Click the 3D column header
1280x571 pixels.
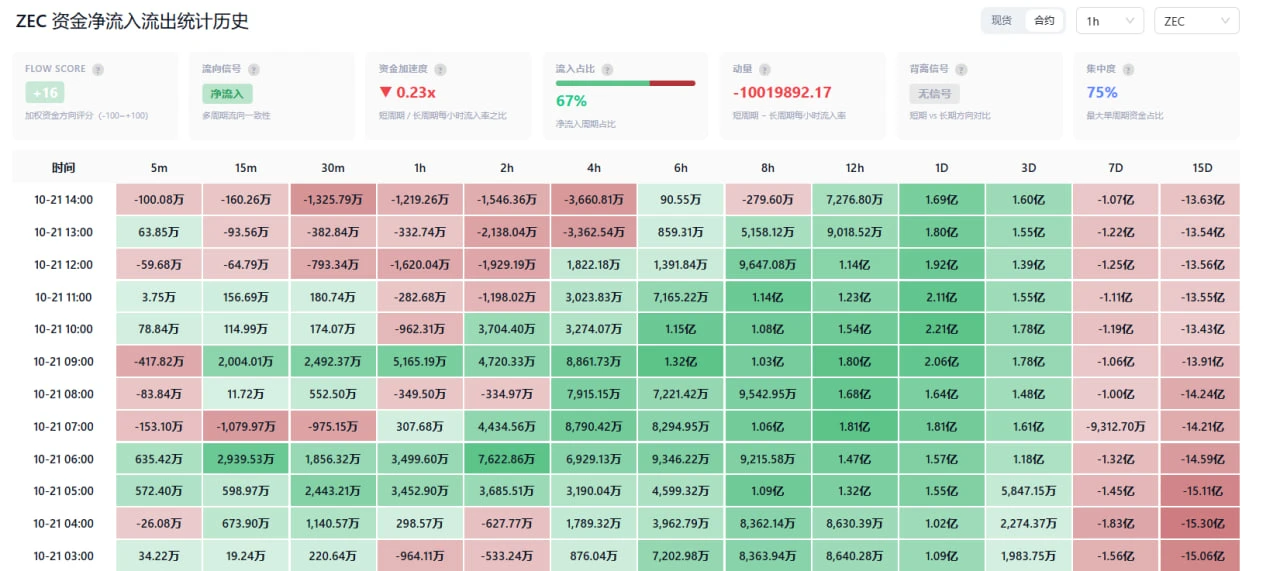1029,167
